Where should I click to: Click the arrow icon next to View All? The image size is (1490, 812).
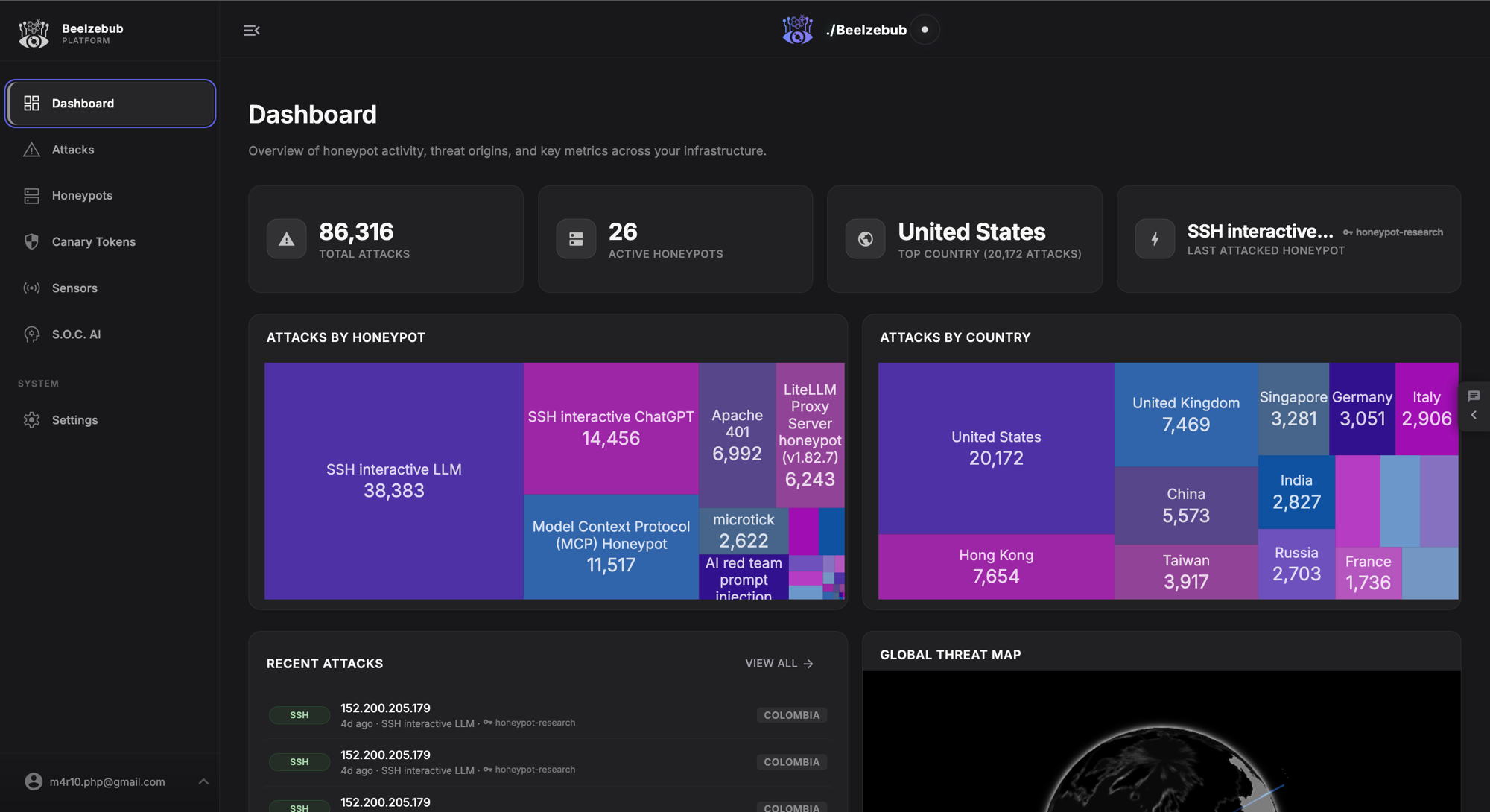[808, 664]
